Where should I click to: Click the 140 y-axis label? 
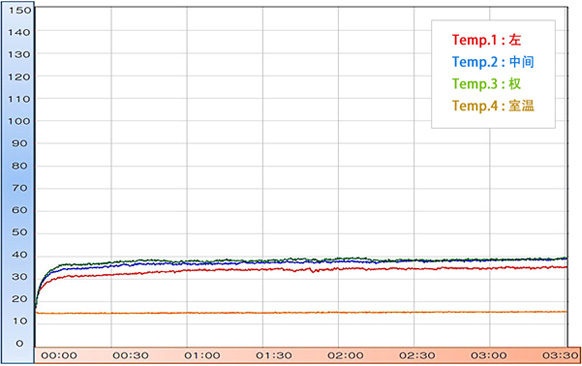click(x=20, y=33)
